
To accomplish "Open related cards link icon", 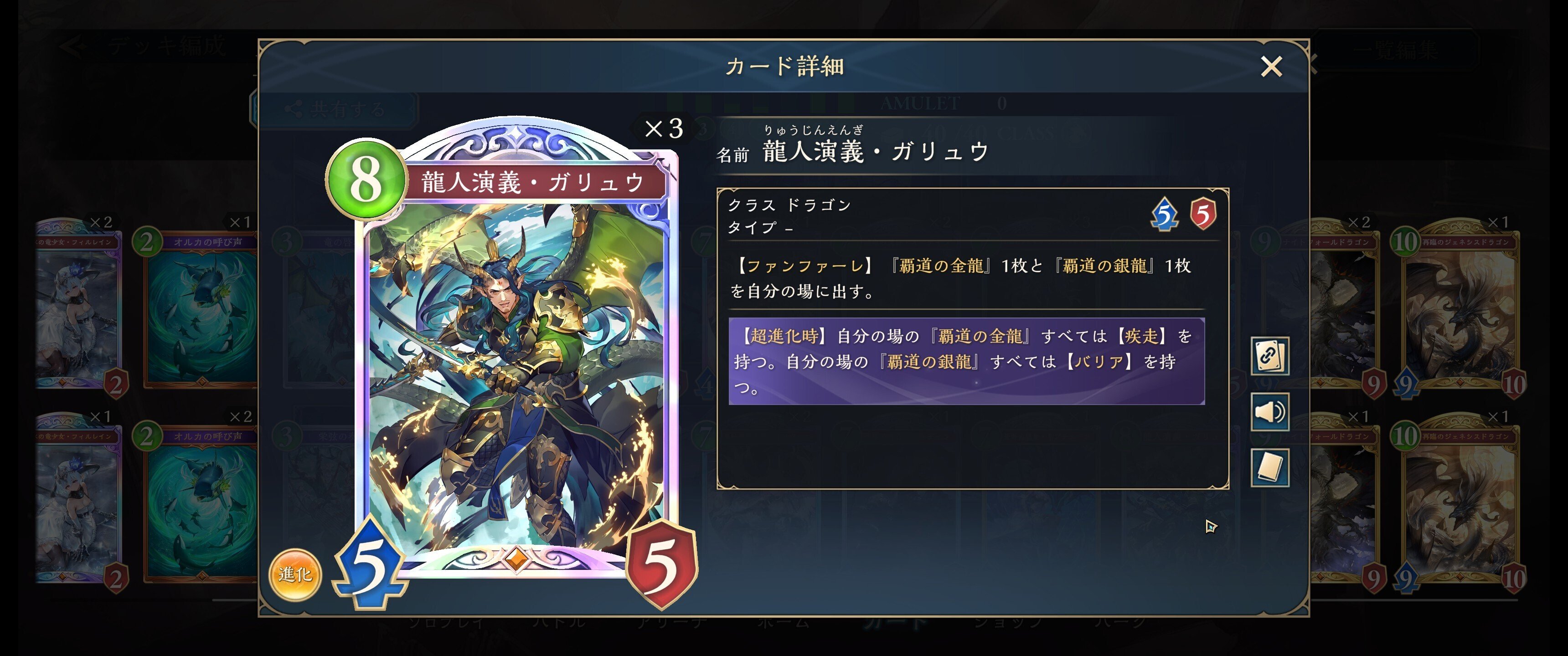I will pos(1270,355).
